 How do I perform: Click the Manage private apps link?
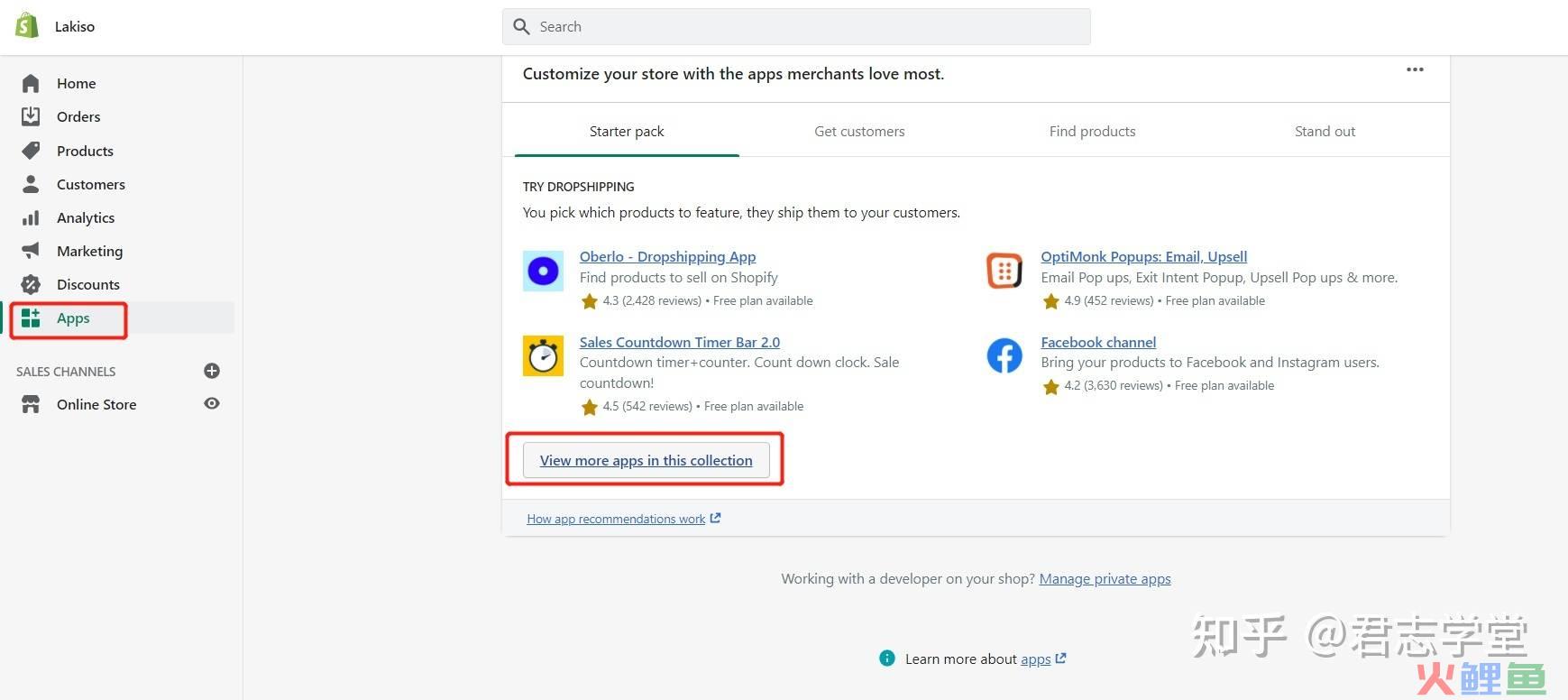point(1105,579)
